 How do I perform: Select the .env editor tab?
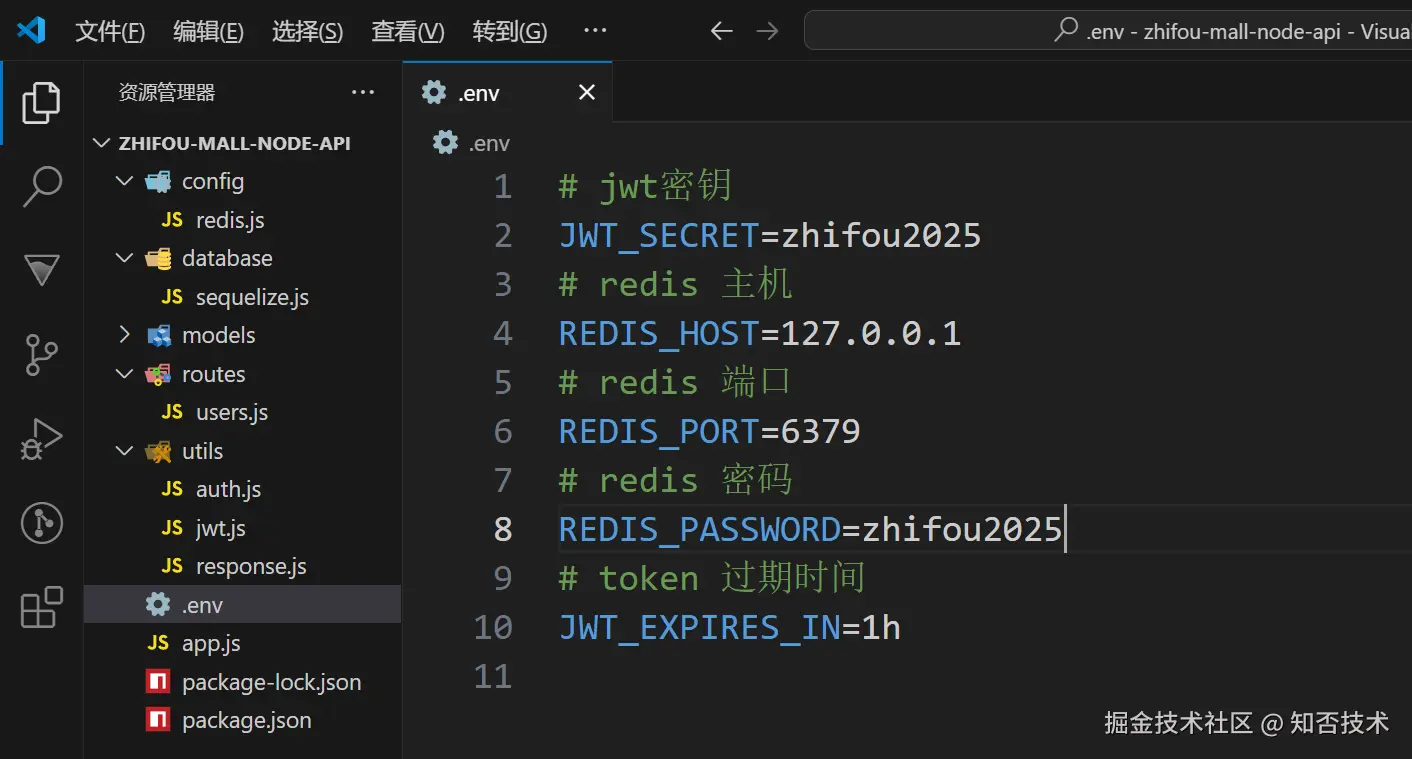click(x=507, y=93)
